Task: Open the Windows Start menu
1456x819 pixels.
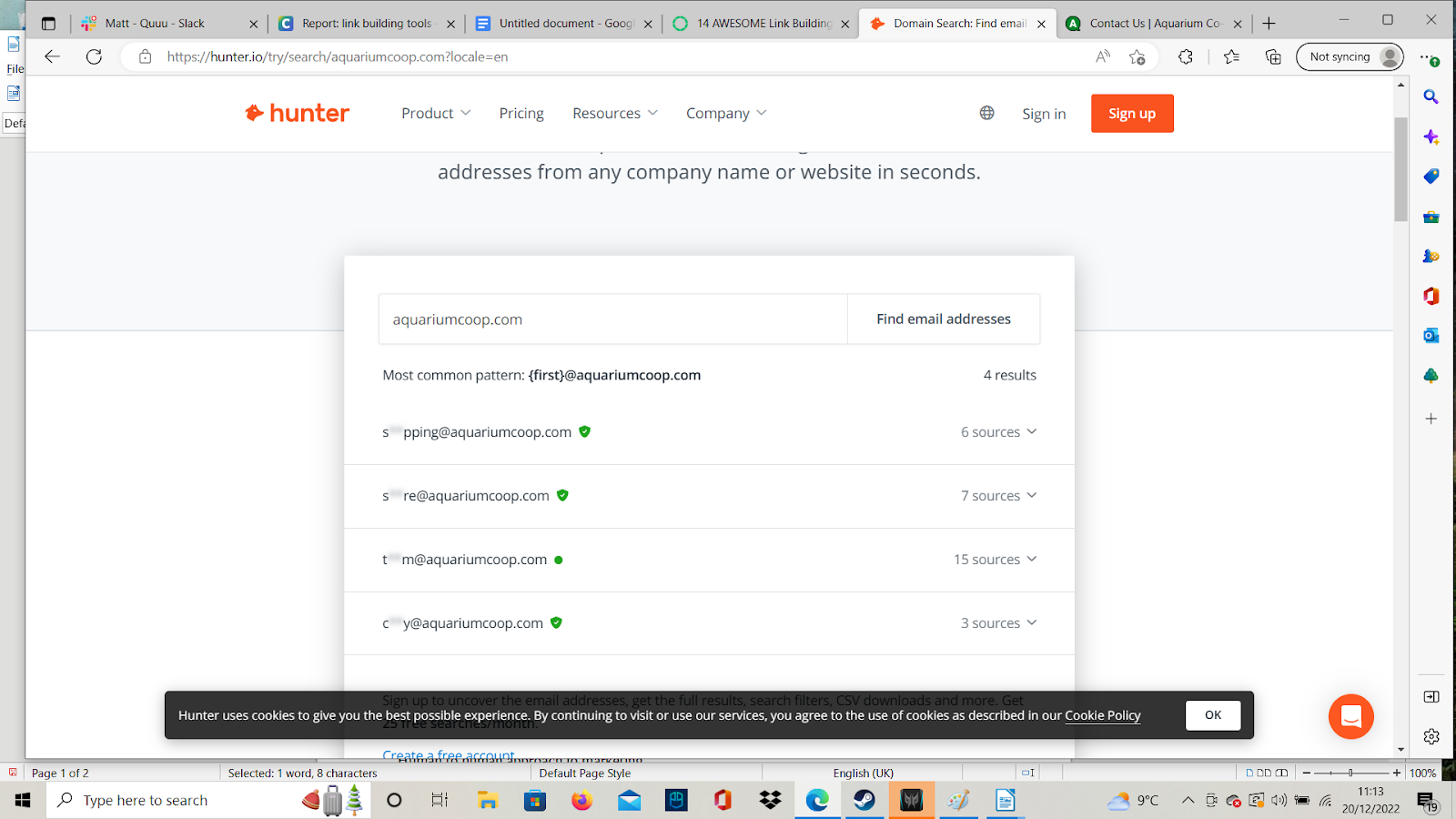Action: point(23,800)
